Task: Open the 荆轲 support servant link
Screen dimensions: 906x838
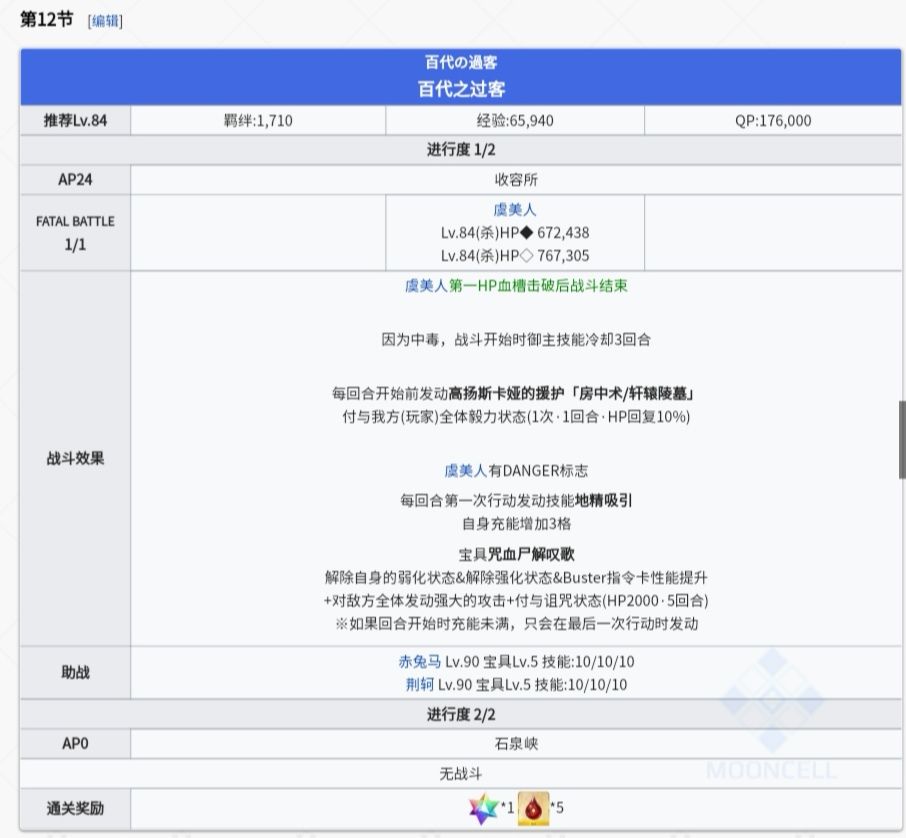Action: 419,685
